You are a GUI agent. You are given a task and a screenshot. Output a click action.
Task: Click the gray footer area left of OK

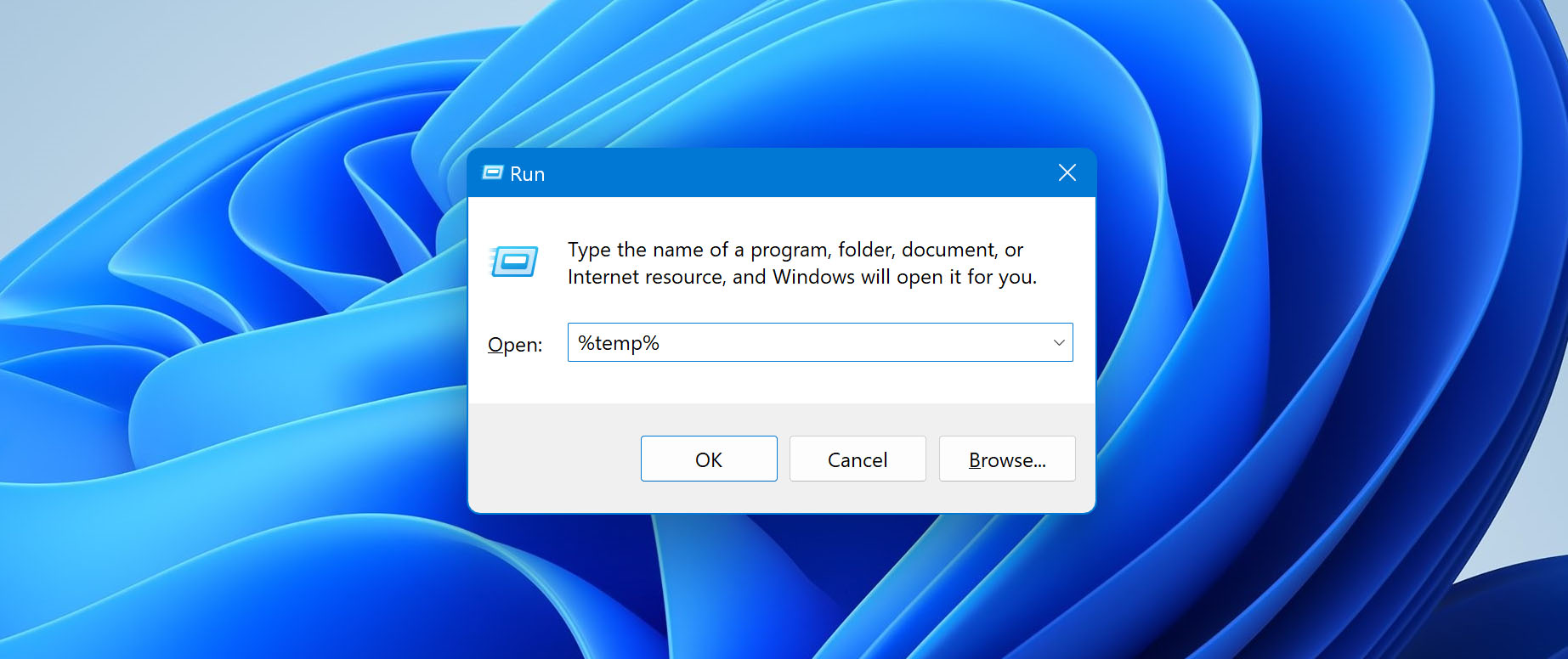[552, 459]
